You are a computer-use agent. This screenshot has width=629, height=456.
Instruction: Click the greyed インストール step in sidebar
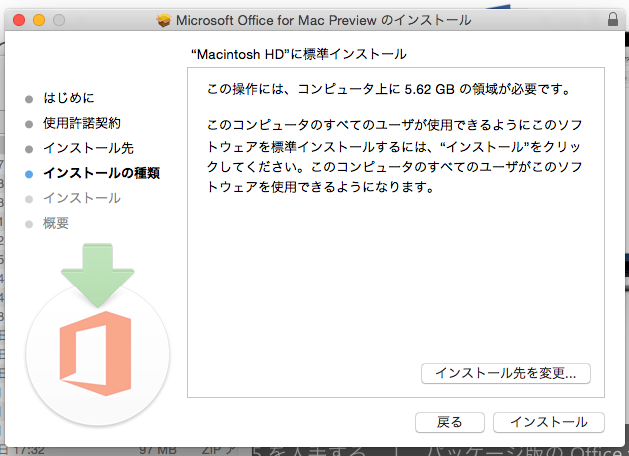click(x=82, y=198)
